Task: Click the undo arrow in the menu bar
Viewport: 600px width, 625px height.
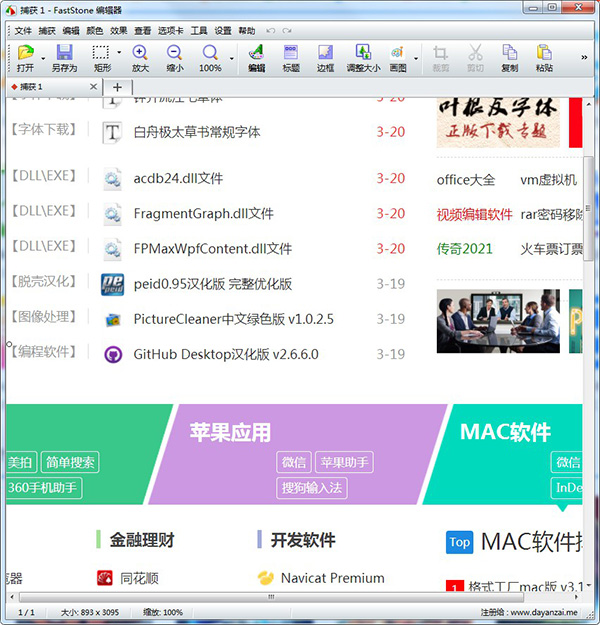Action: click(271, 31)
